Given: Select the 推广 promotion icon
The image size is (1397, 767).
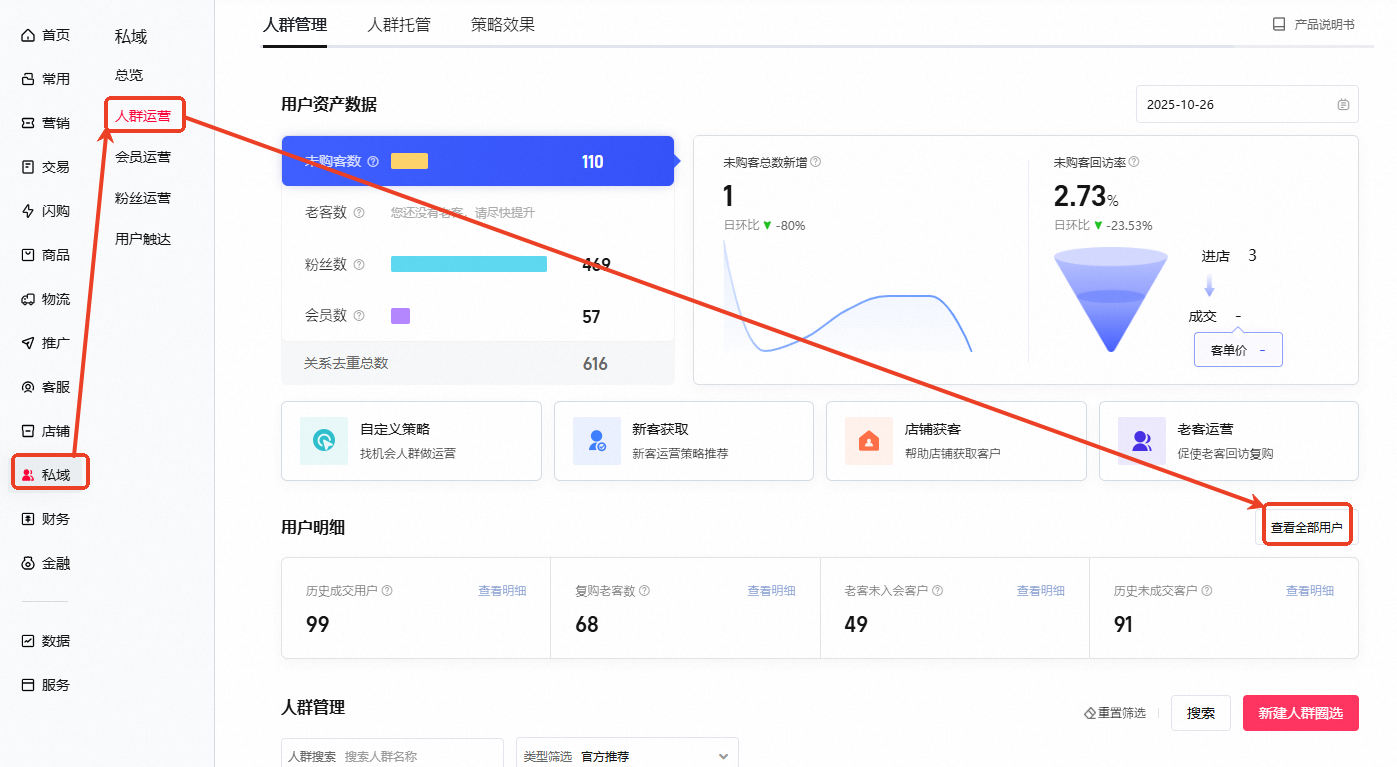Looking at the screenshot, I should pos(28,343).
